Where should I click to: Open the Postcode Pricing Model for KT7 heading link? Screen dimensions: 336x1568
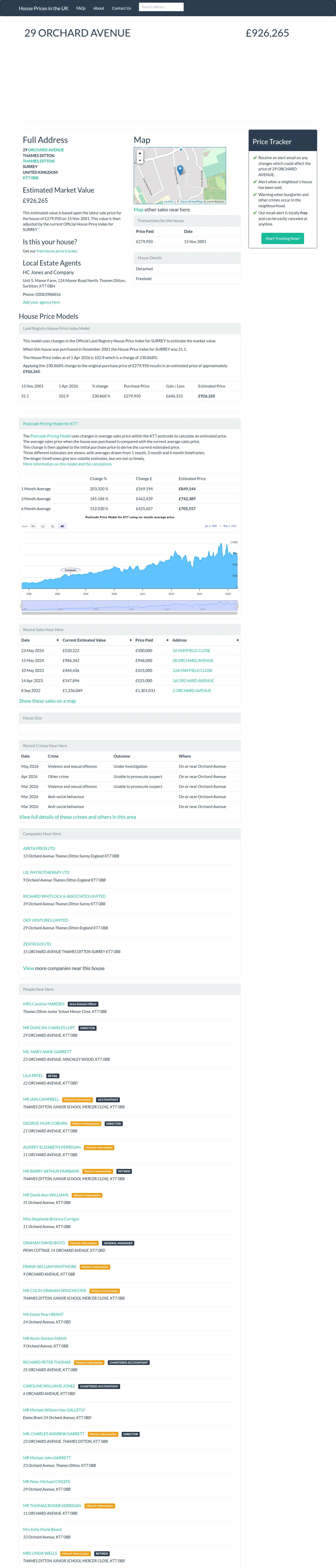[x=50, y=424]
